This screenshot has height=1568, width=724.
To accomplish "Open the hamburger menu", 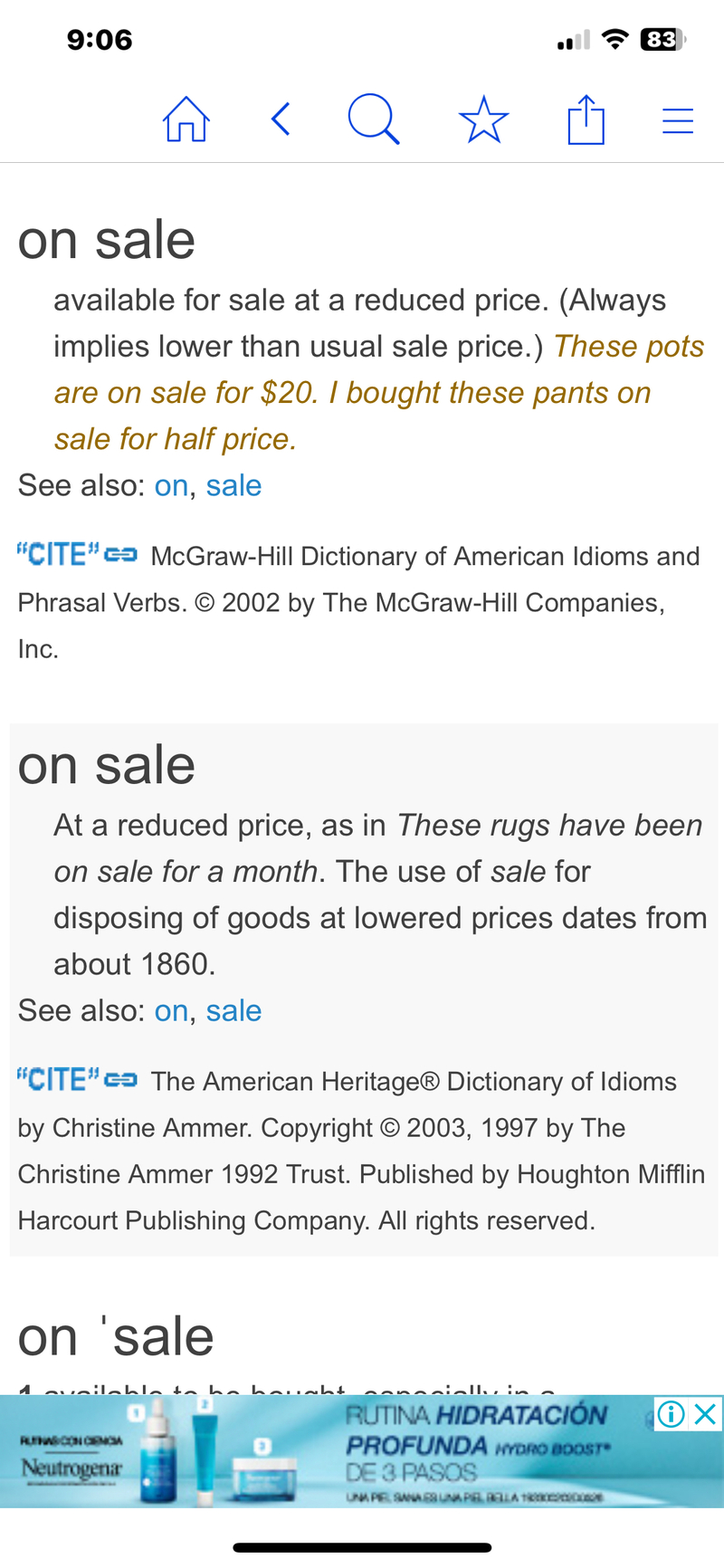I will [x=678, y=120].
